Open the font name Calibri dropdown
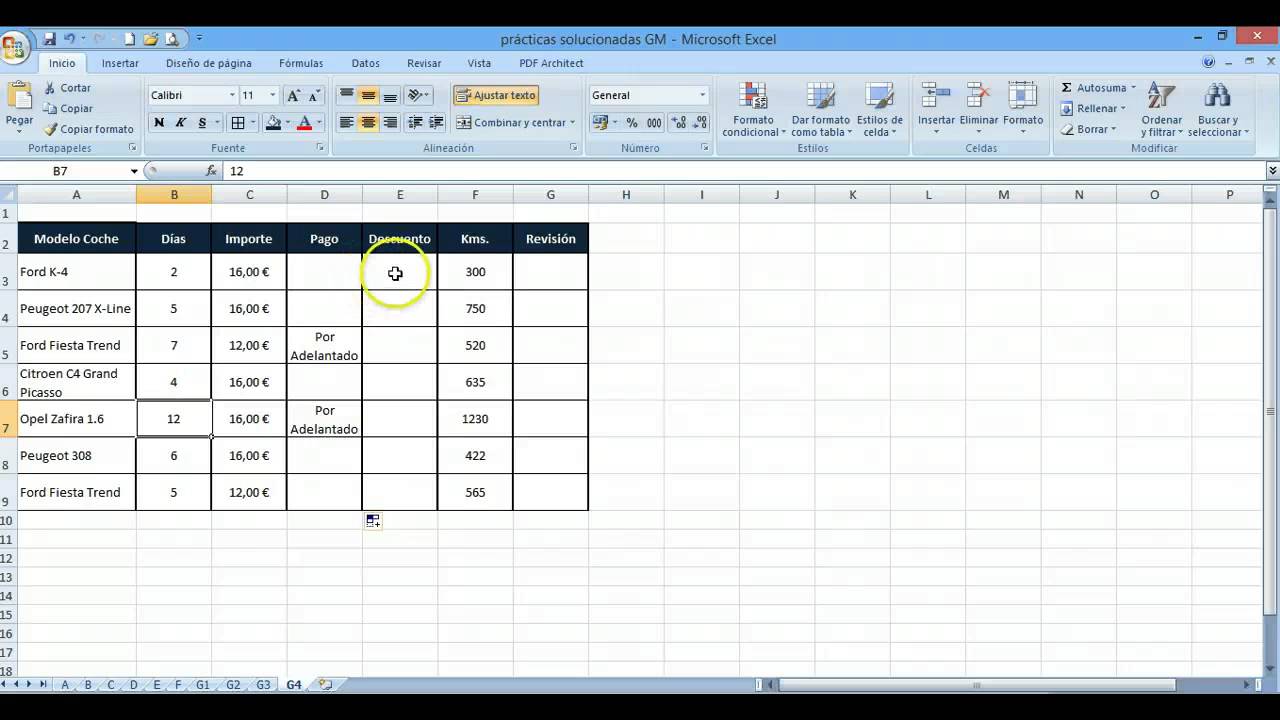Image resolution: width=1280 pixels, height=720 pixels. [232, 96]
